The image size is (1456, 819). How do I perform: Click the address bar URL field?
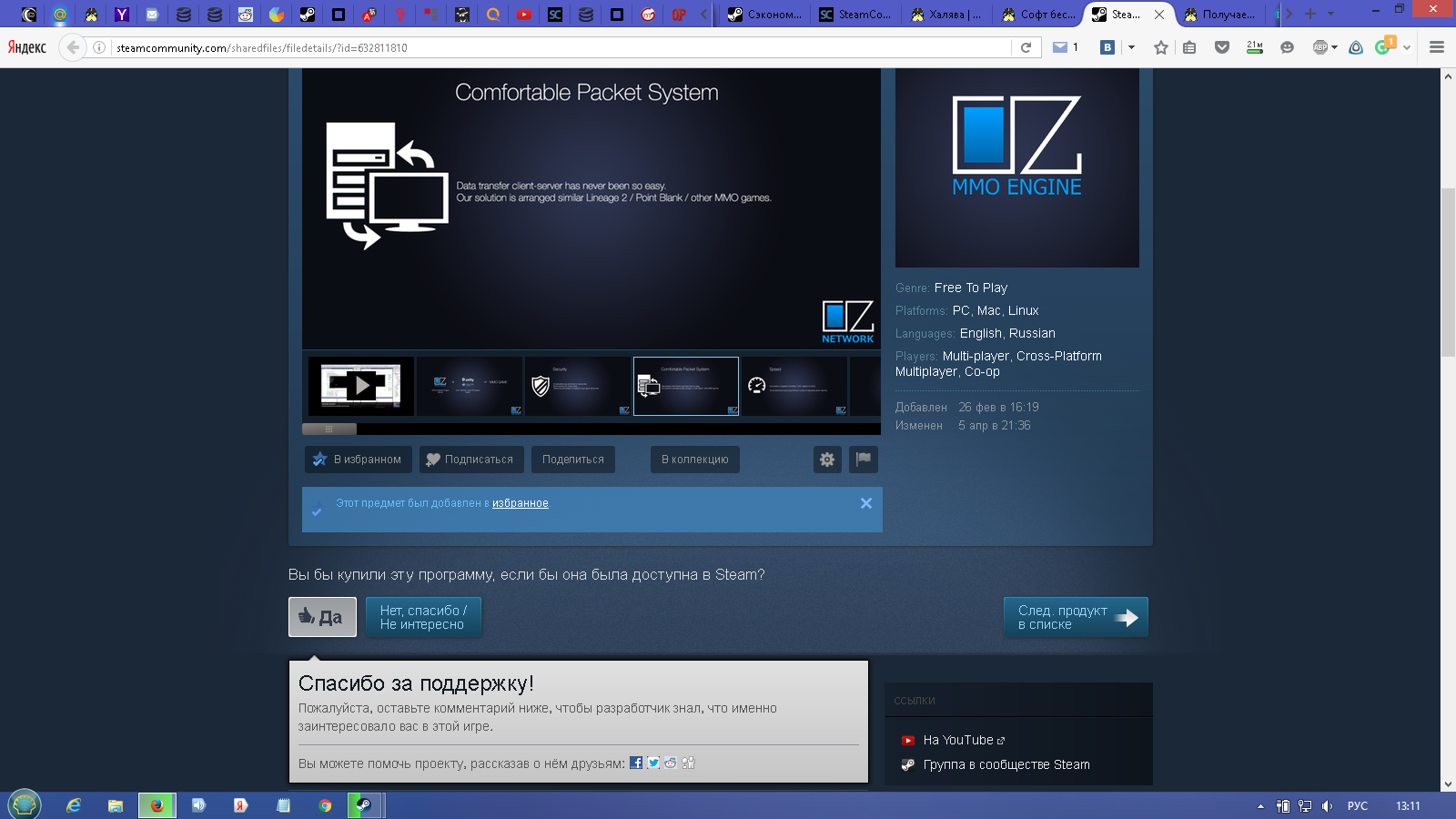pos(560,47)
